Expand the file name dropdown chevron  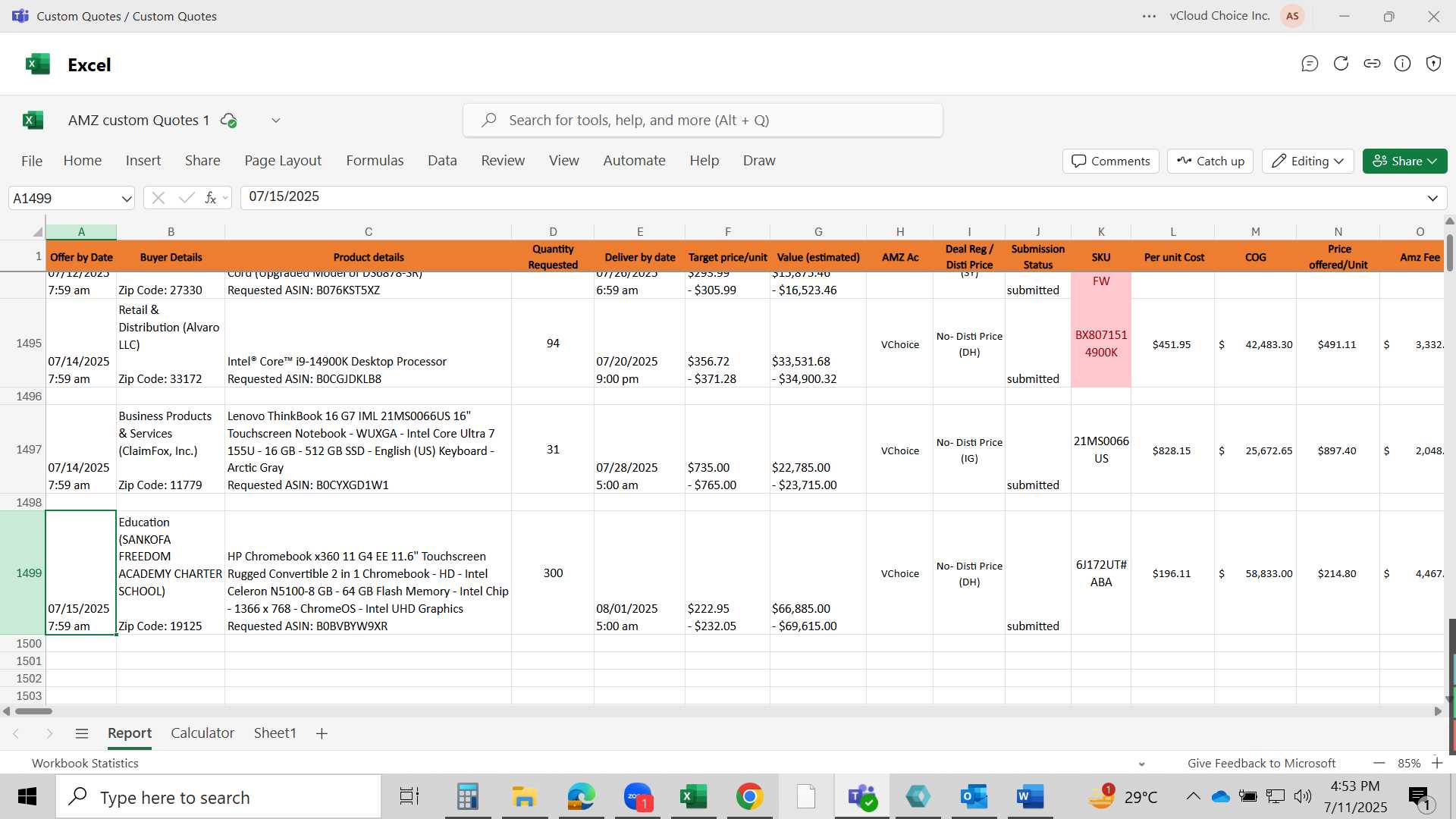[276, 121]
